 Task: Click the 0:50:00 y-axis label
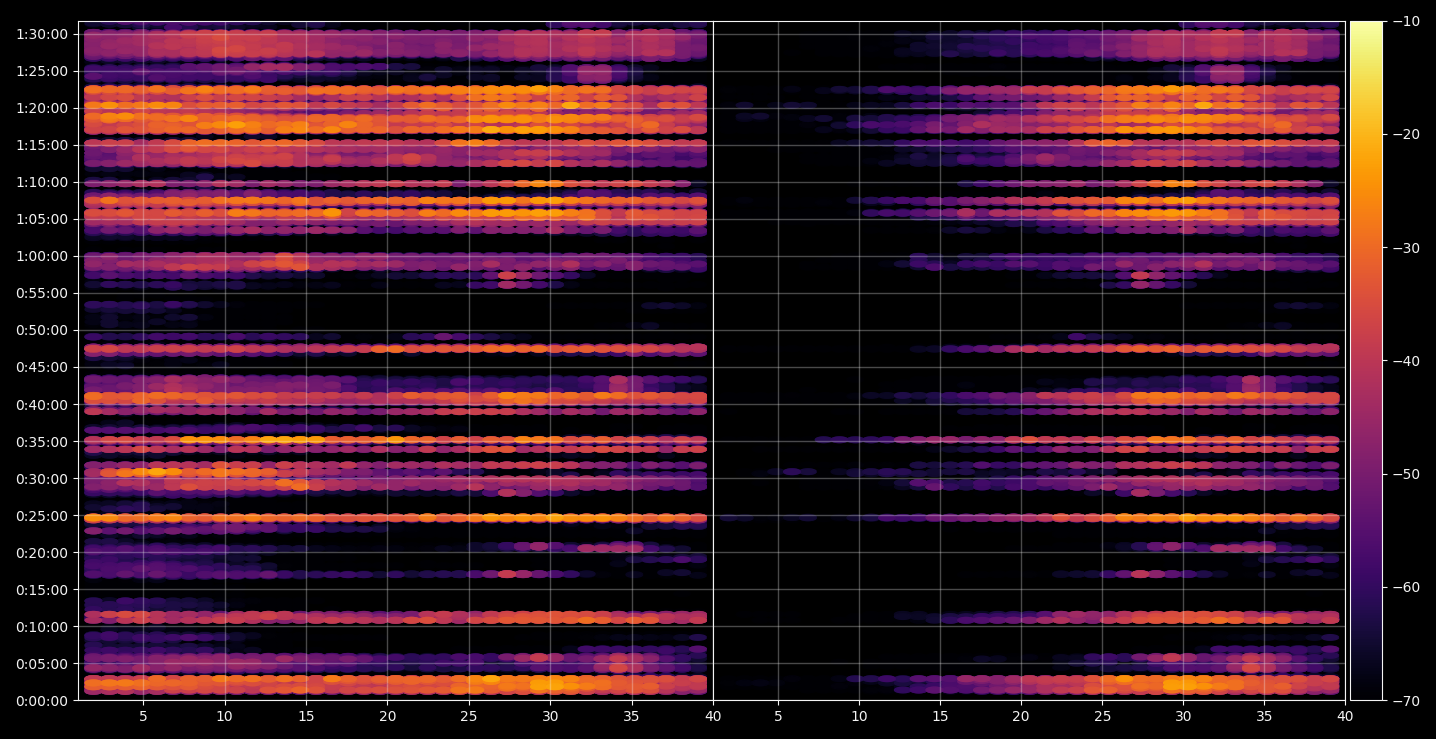pos(42,330)
